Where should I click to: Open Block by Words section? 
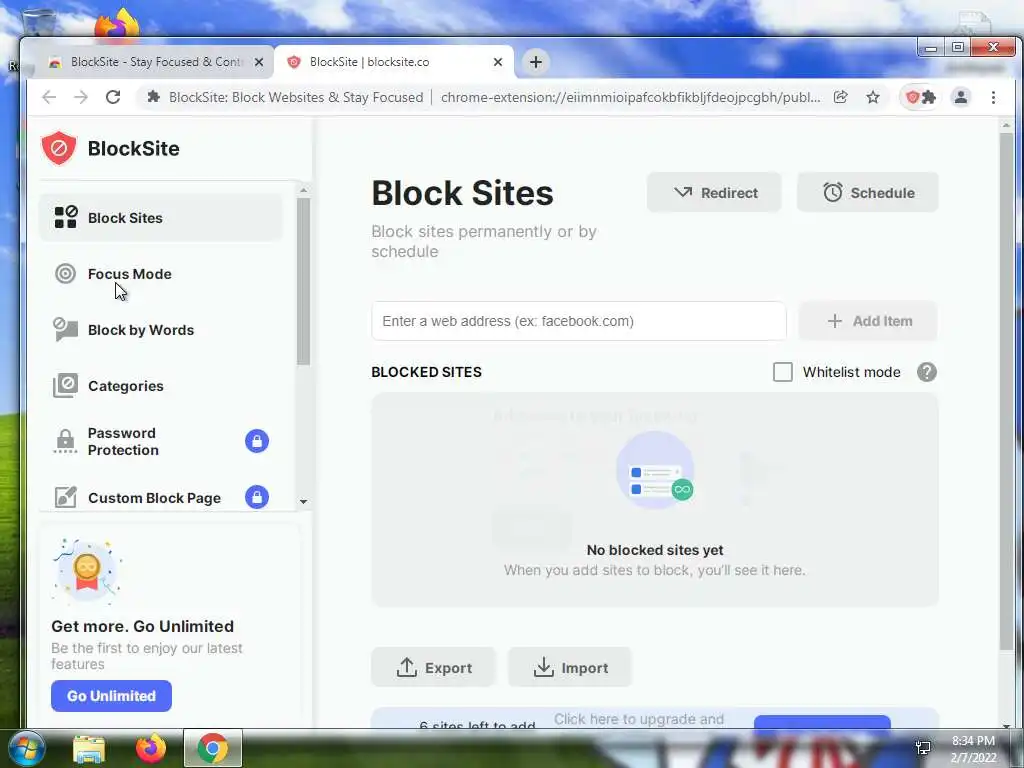click(x=161, y=330)
